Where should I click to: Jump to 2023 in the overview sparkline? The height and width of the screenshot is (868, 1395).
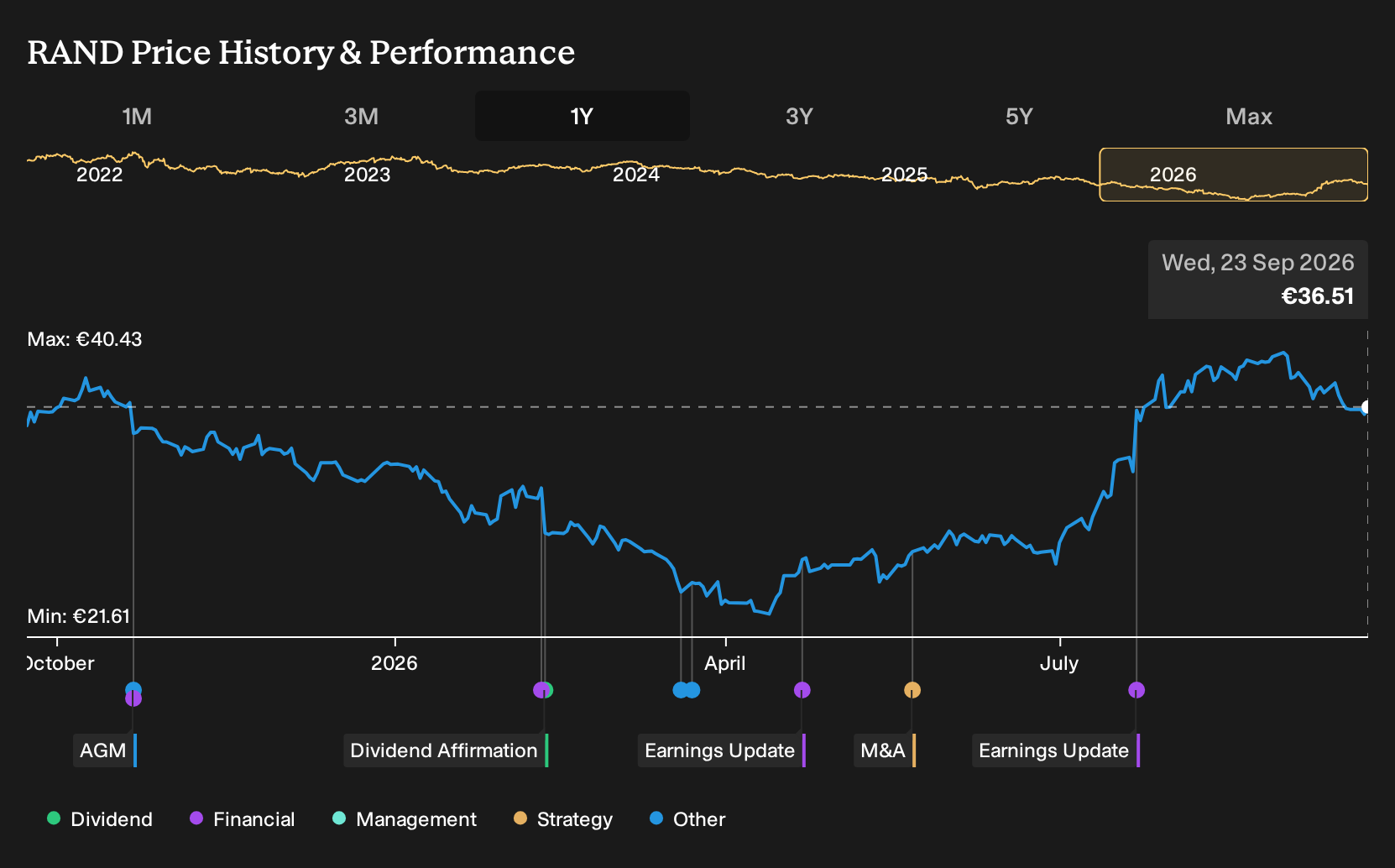[x=367, y=175]
